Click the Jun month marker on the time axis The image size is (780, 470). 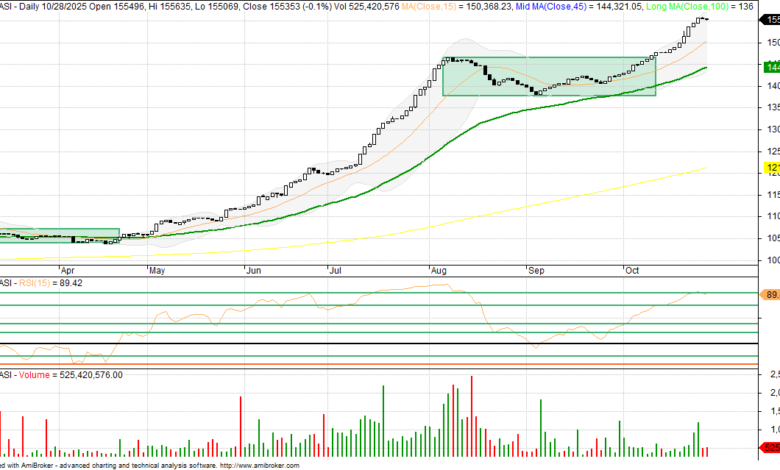pyautogui.click(x=254, y=270)
